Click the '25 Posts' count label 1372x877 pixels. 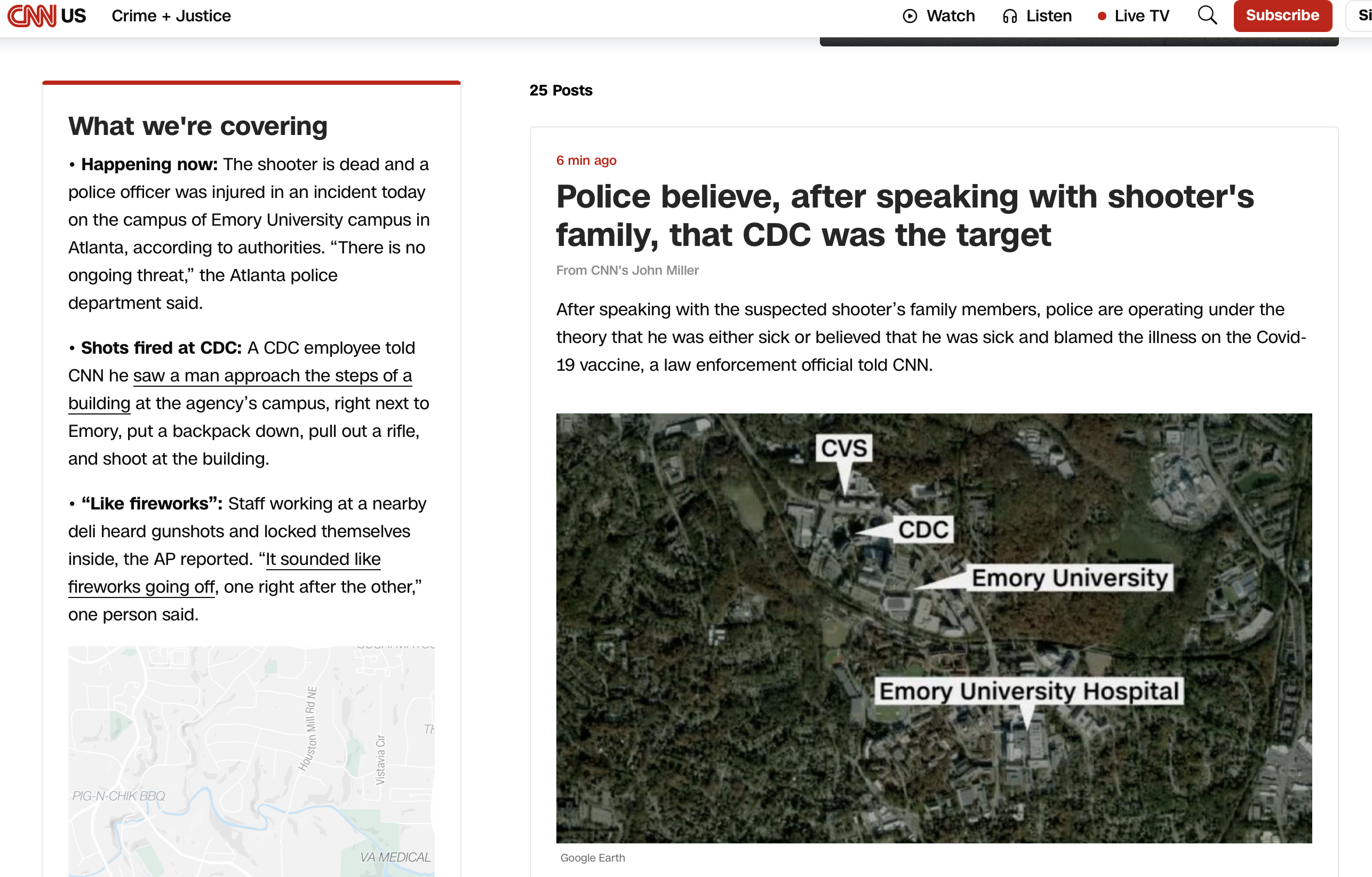561,91
